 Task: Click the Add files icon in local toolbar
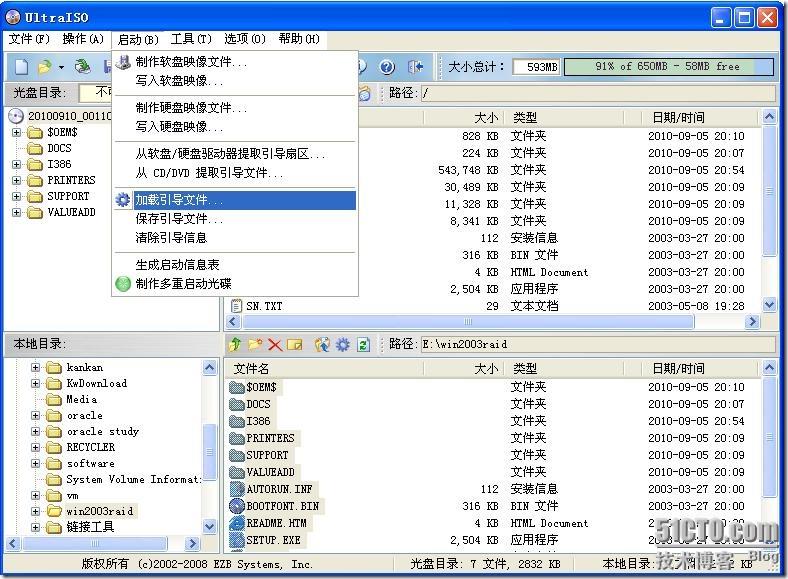pyautogui.click(x=322, y=344)
